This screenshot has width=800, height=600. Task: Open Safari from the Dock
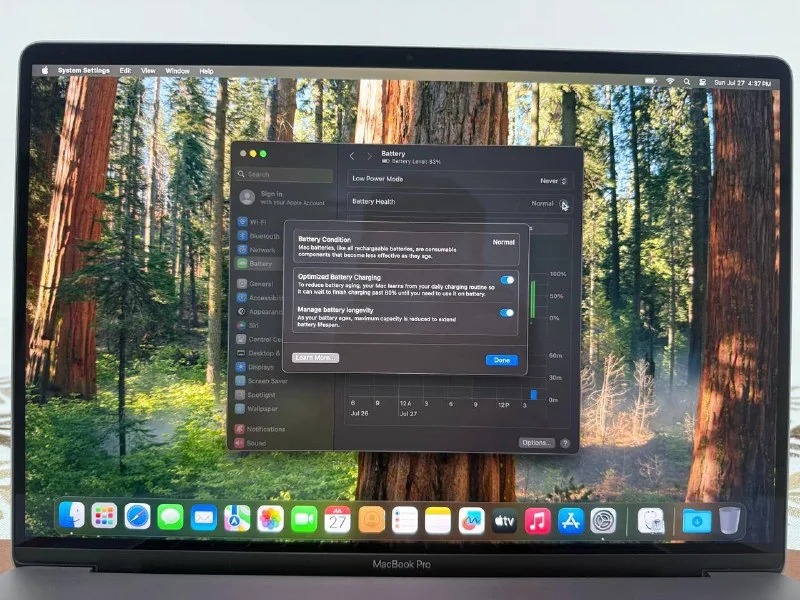pos(137,517)
